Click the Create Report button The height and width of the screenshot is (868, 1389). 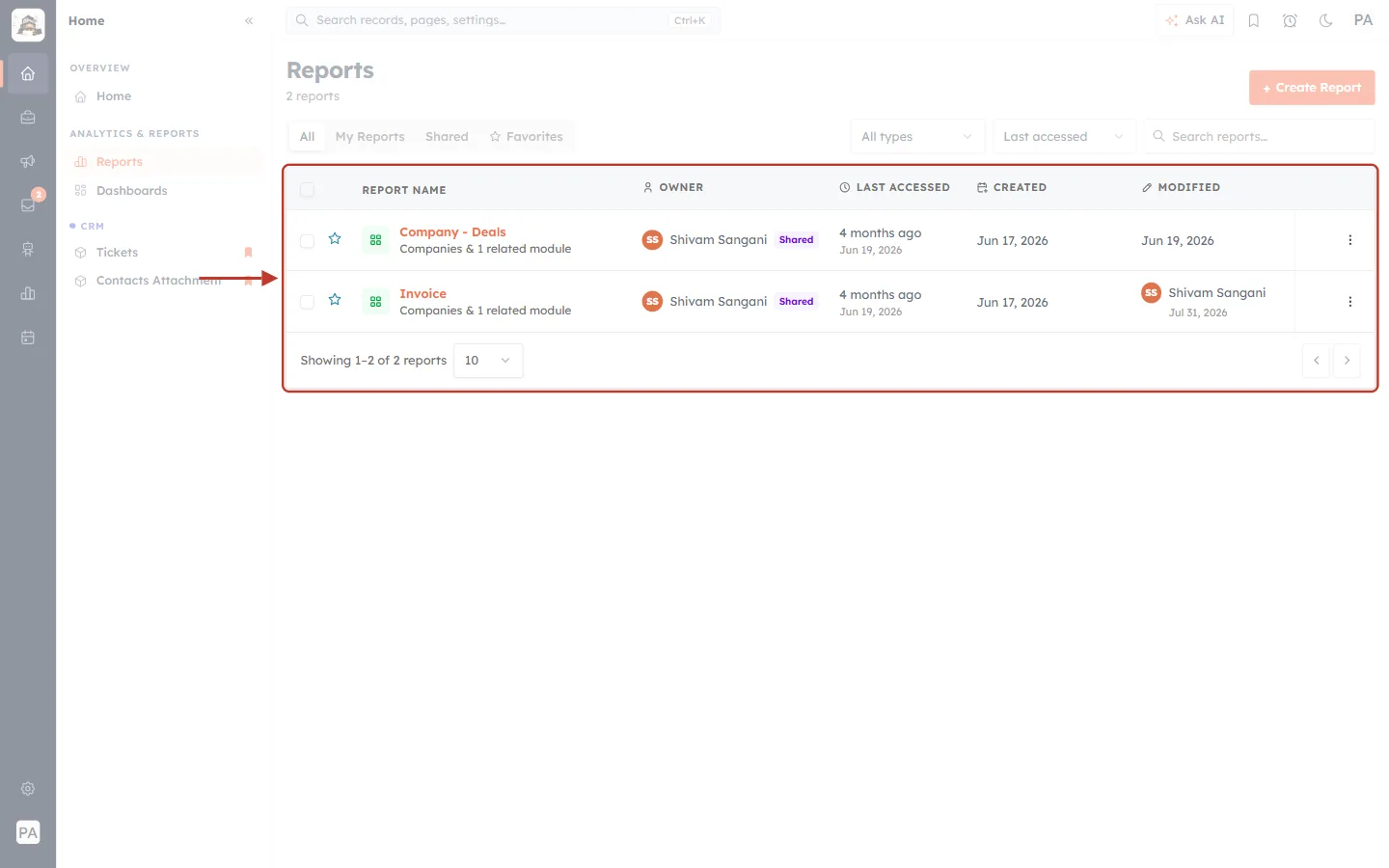[x=1312, y=88]
